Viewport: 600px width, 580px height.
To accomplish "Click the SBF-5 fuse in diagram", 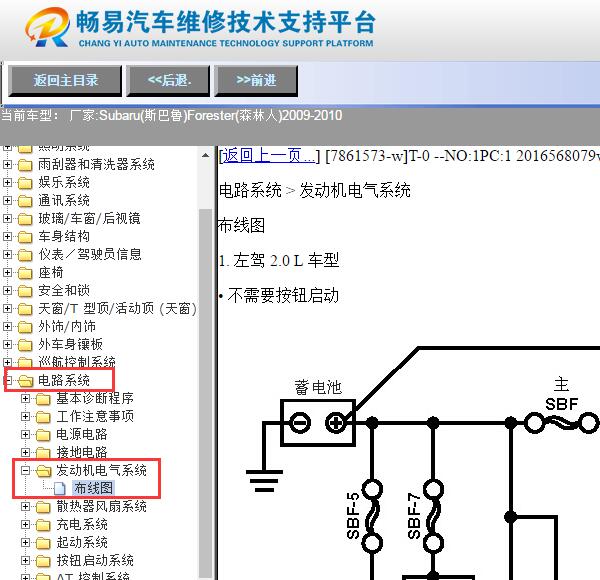I will tap(372, 516).
